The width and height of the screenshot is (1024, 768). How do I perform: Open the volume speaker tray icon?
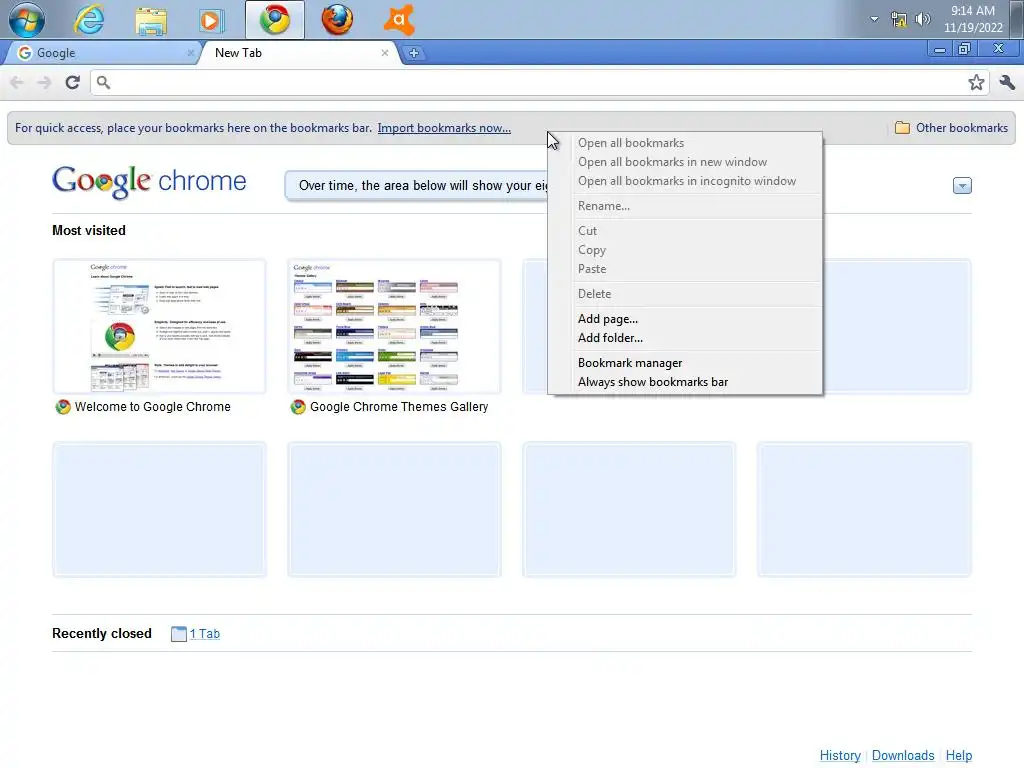tap(922, 19)
